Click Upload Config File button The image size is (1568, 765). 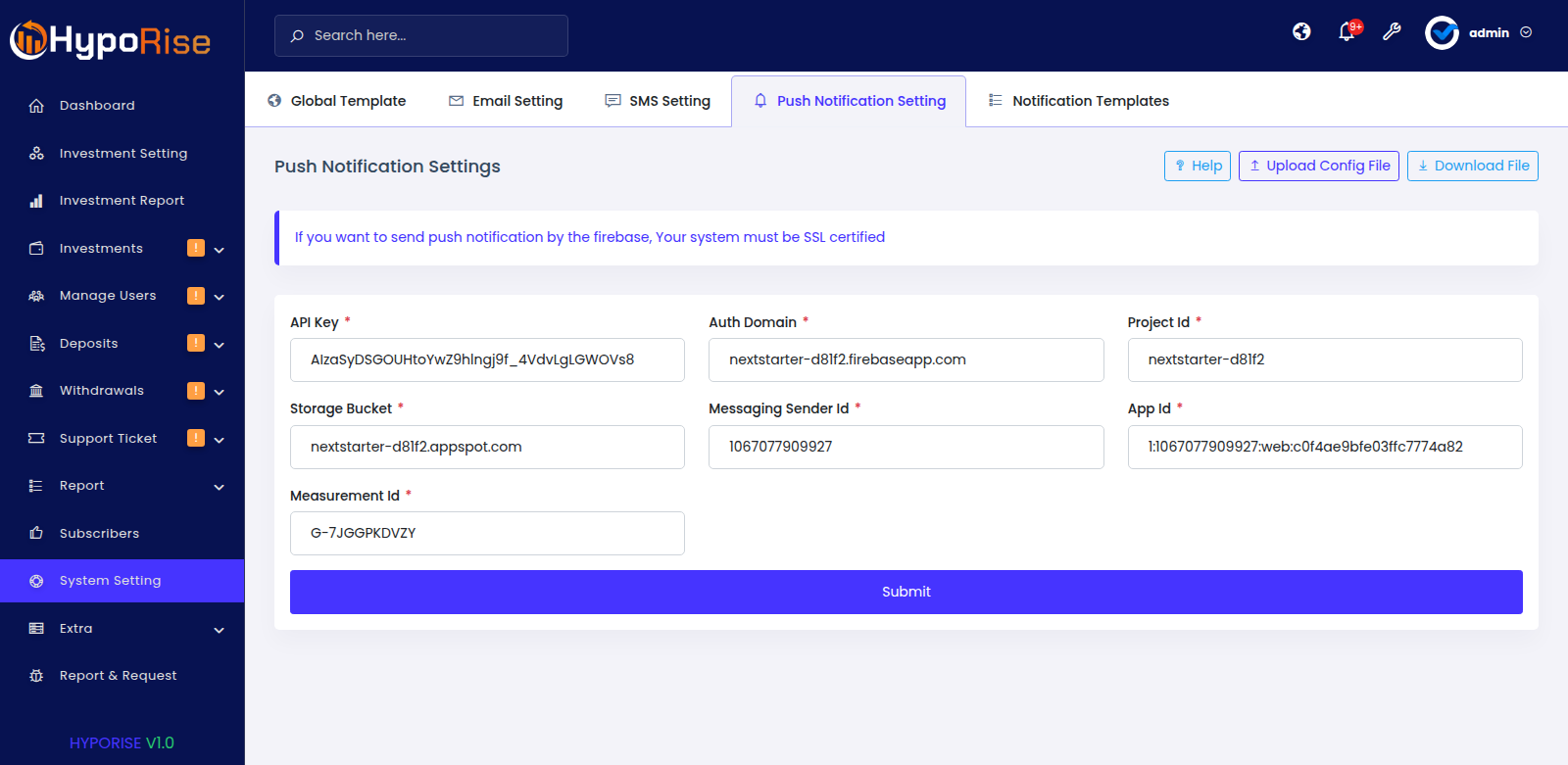[x=1319, y=166]
